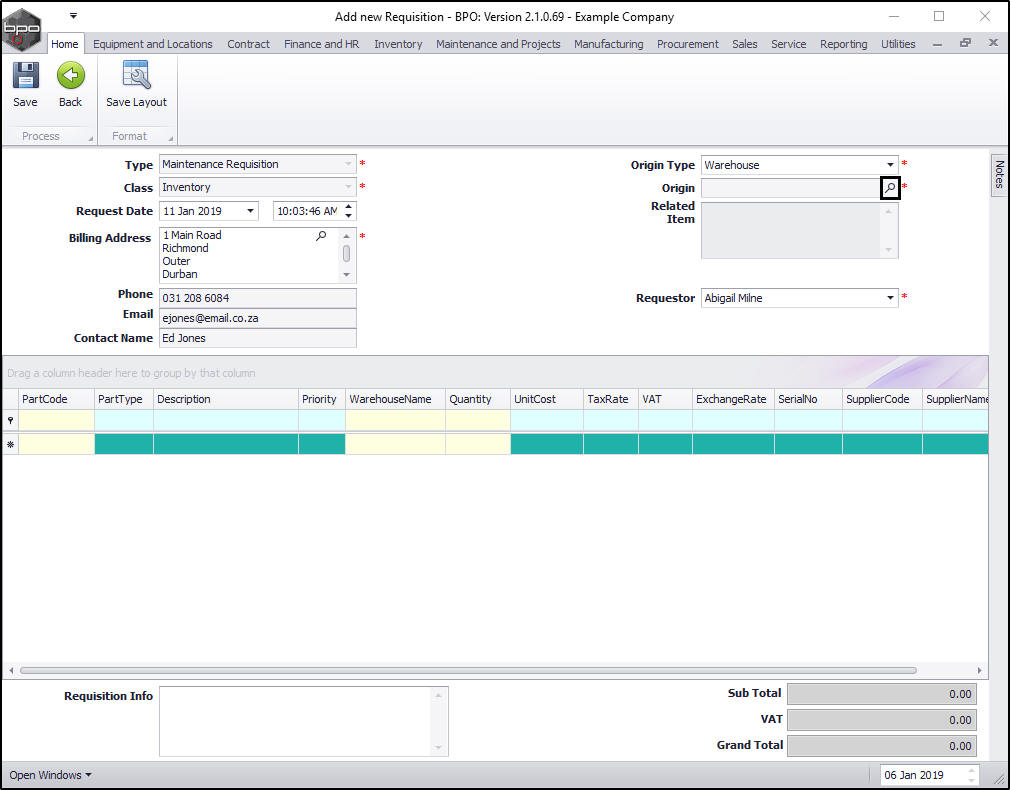
Task: Sort by the WarehouseName column header
Action: tap(395, 399)
